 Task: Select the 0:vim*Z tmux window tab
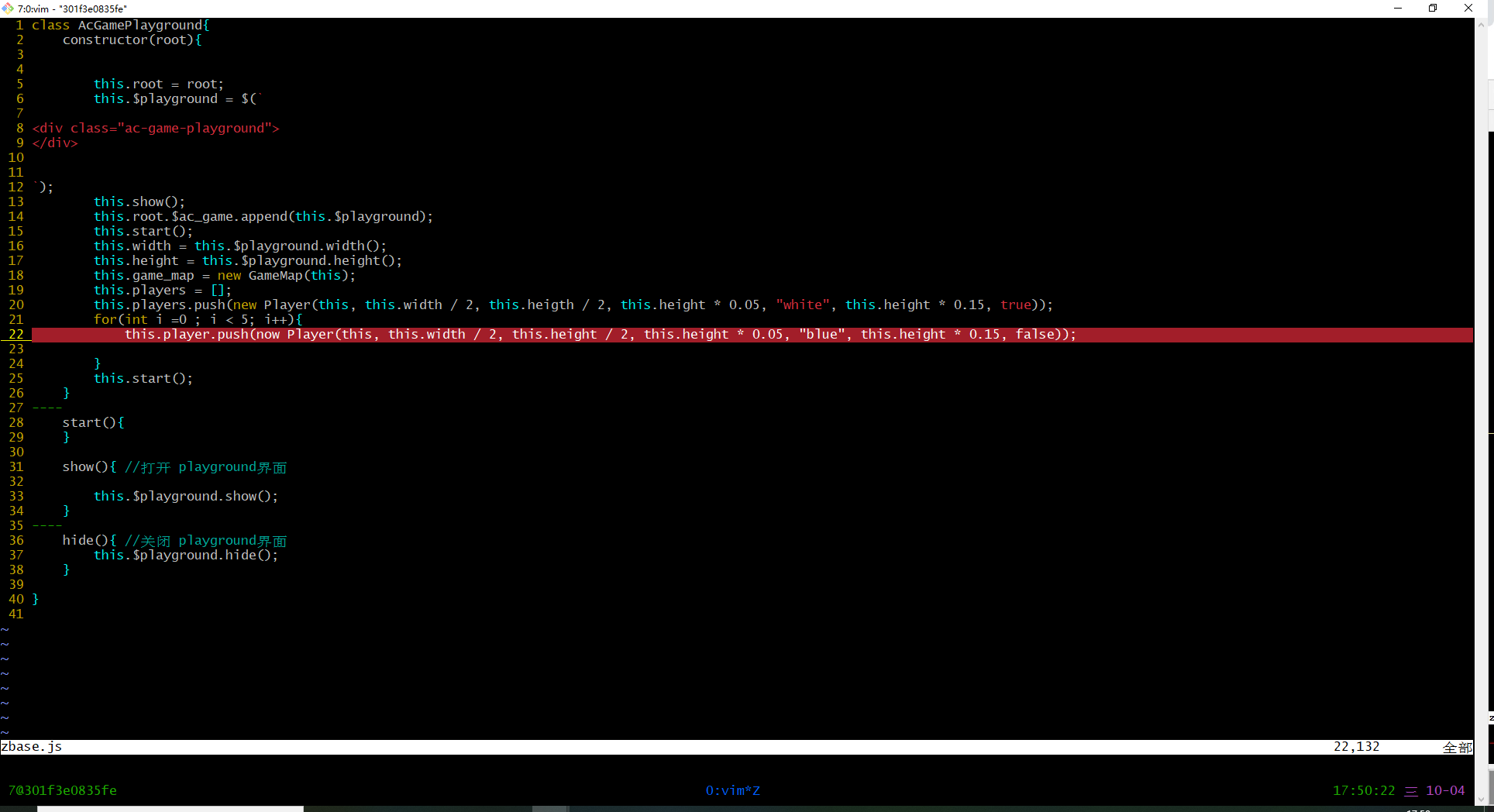tap(732, 790)
